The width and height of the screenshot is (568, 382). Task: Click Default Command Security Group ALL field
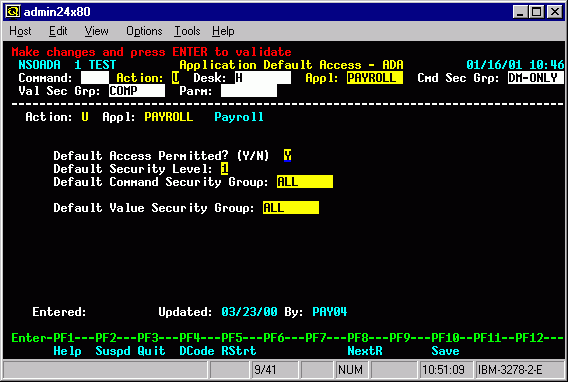click(305, 182)
